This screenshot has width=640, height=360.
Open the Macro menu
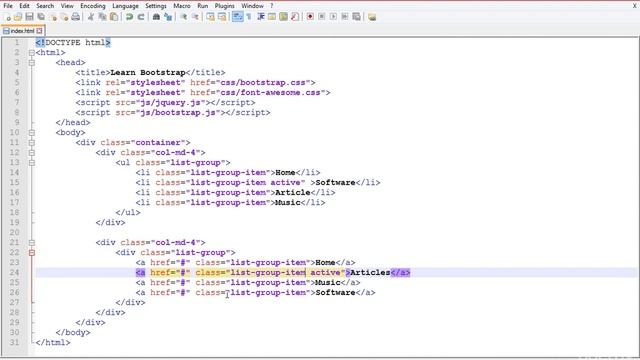click(182, 6)
